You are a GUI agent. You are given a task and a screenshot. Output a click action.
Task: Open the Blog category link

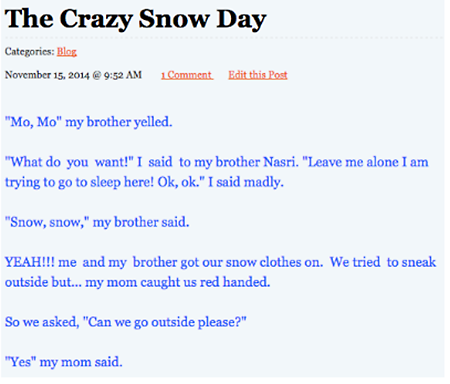(67, 52)
